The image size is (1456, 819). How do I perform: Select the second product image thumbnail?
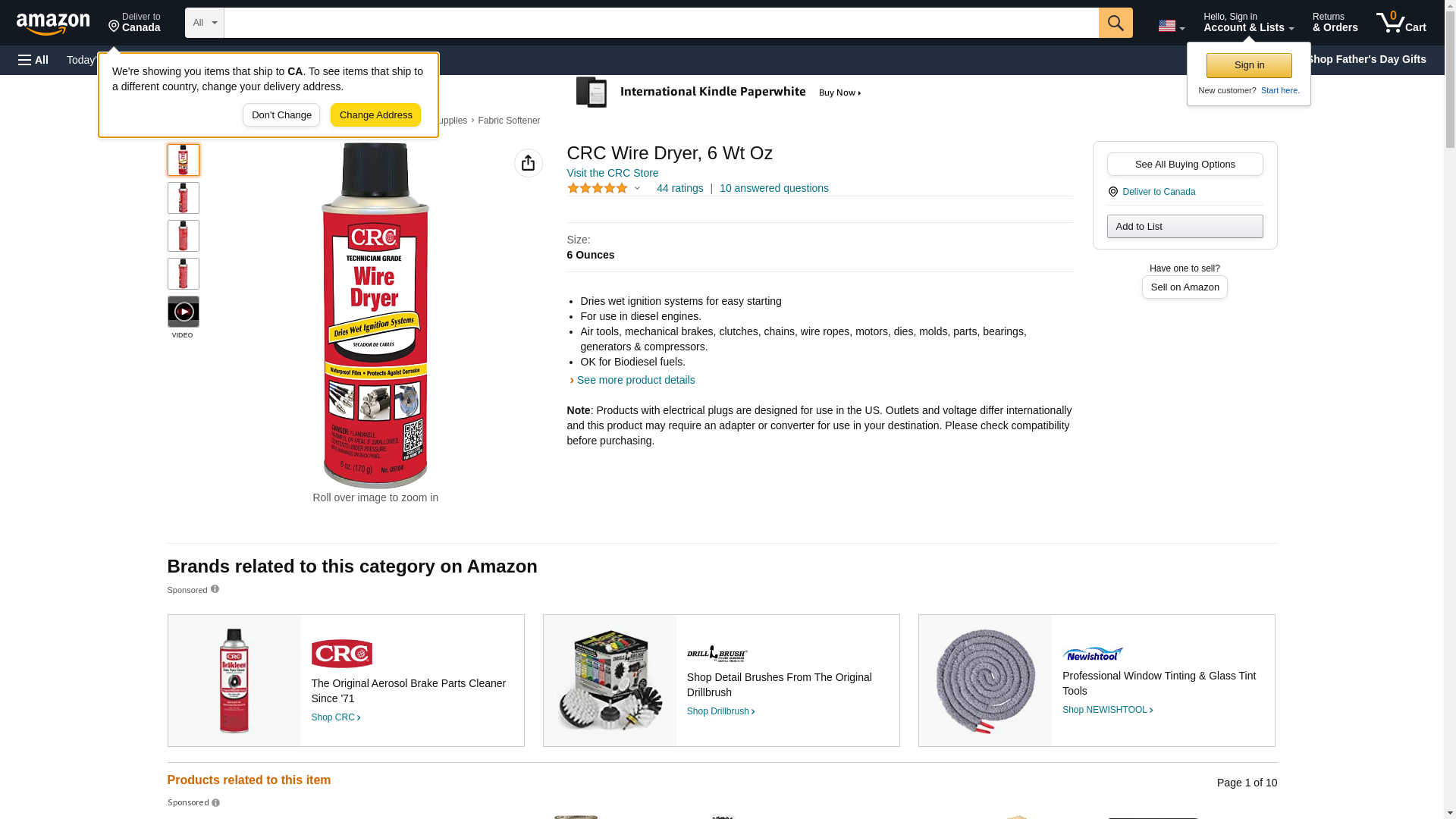(x=183, y=198)
